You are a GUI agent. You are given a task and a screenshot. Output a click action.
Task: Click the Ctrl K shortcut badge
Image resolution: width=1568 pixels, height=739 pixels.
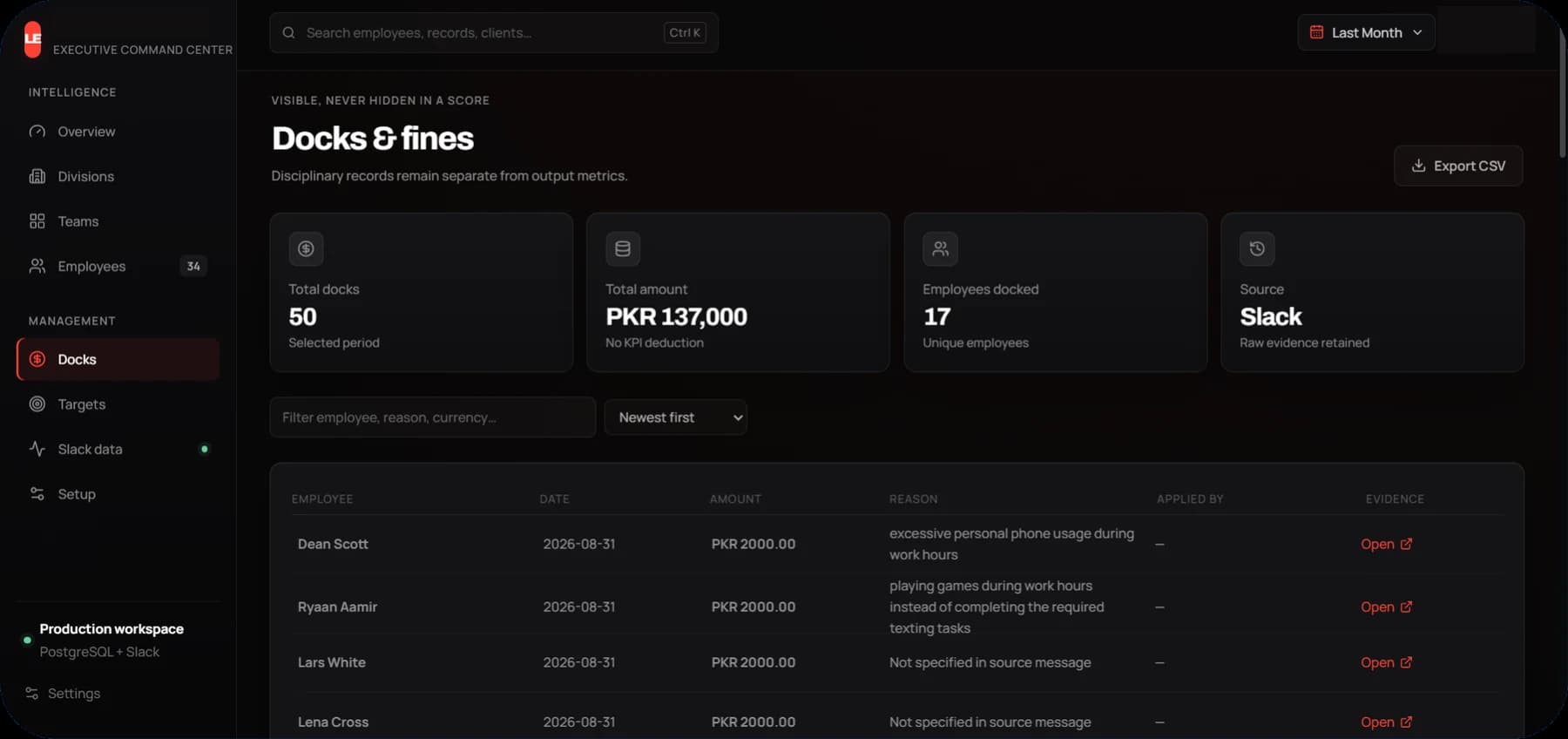coord(685,33)
